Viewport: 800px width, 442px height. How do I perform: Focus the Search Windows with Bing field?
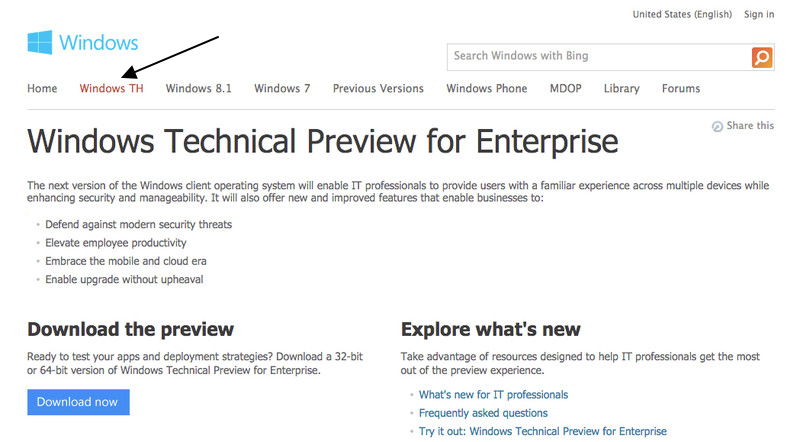click(599, 57)
